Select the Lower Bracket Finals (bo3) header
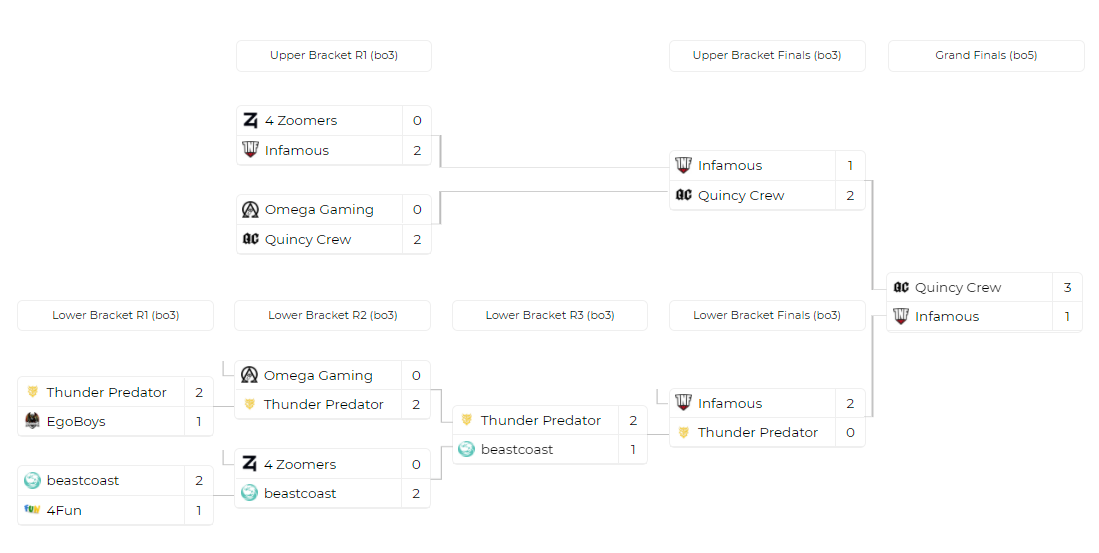This screenshot has height=553, width=1099. [767, 316]
